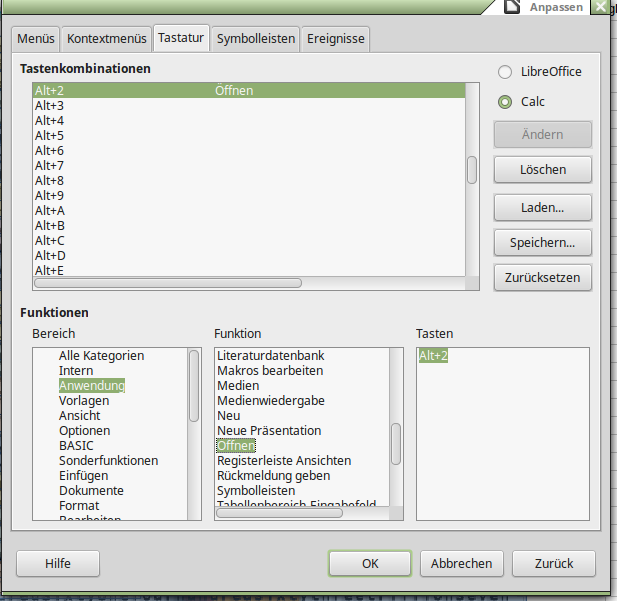Select the Rückmeldung geben function
Viewport: 617px width, 601px height.
coord(273,475)
